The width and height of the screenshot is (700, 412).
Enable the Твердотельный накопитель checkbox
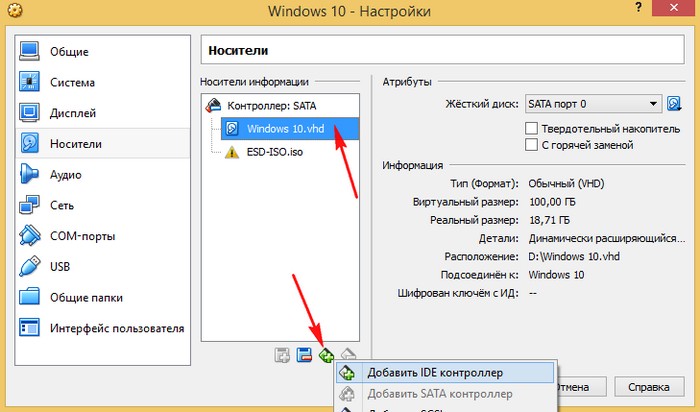pyautogui.click(x=532, y=128)
